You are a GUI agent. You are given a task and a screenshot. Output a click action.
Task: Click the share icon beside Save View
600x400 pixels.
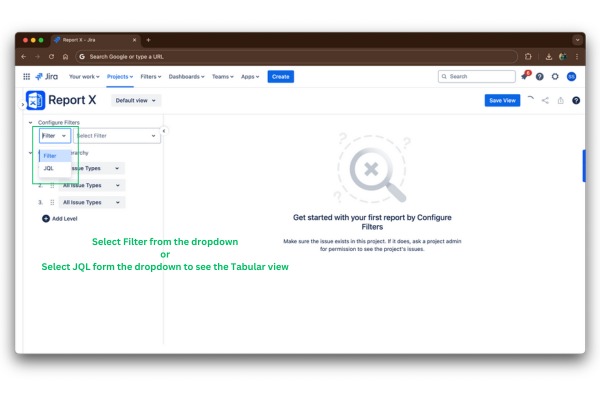[545, 100]
